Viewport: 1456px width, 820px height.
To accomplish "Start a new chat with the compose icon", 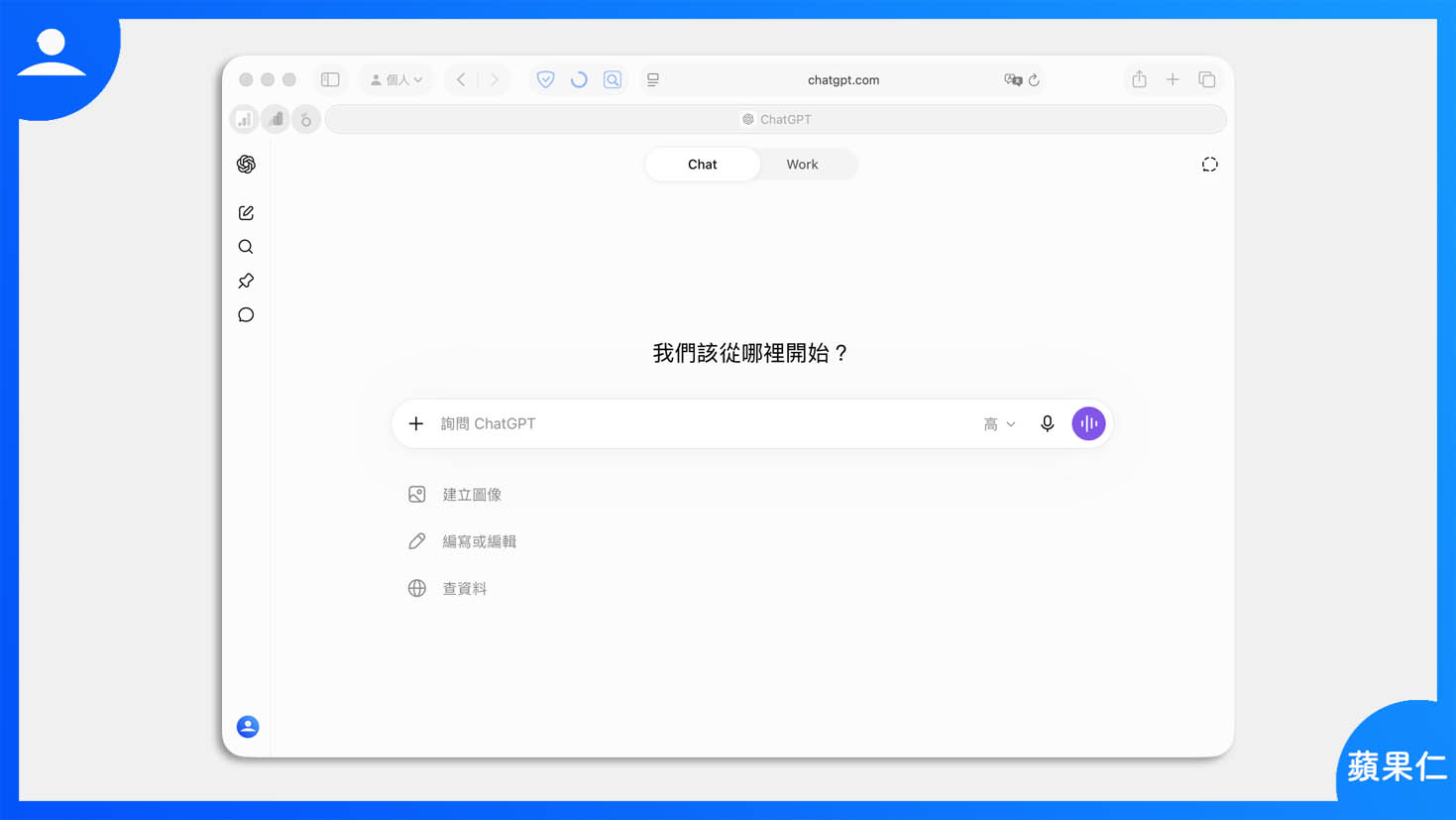I will coord(246,213).
